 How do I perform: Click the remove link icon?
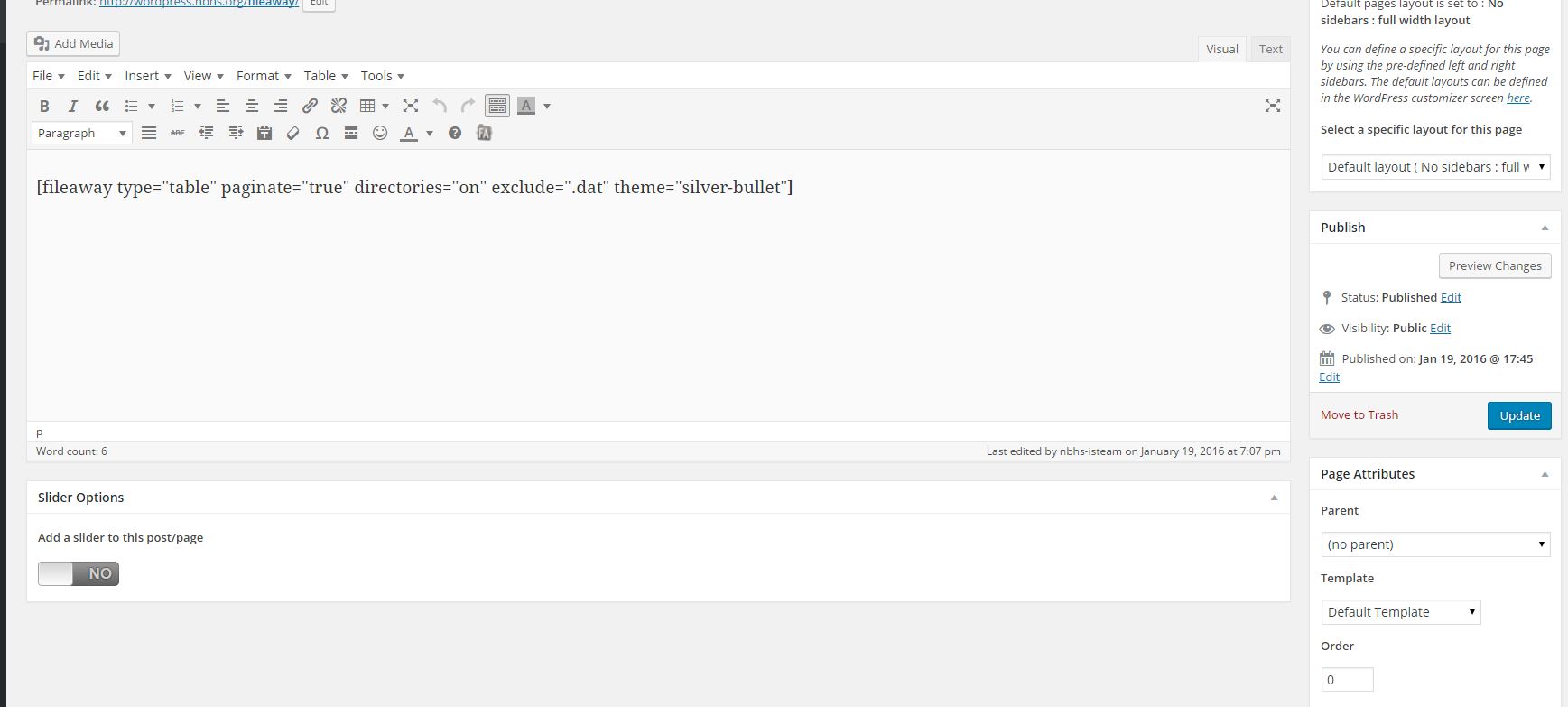tap(339, 106)
